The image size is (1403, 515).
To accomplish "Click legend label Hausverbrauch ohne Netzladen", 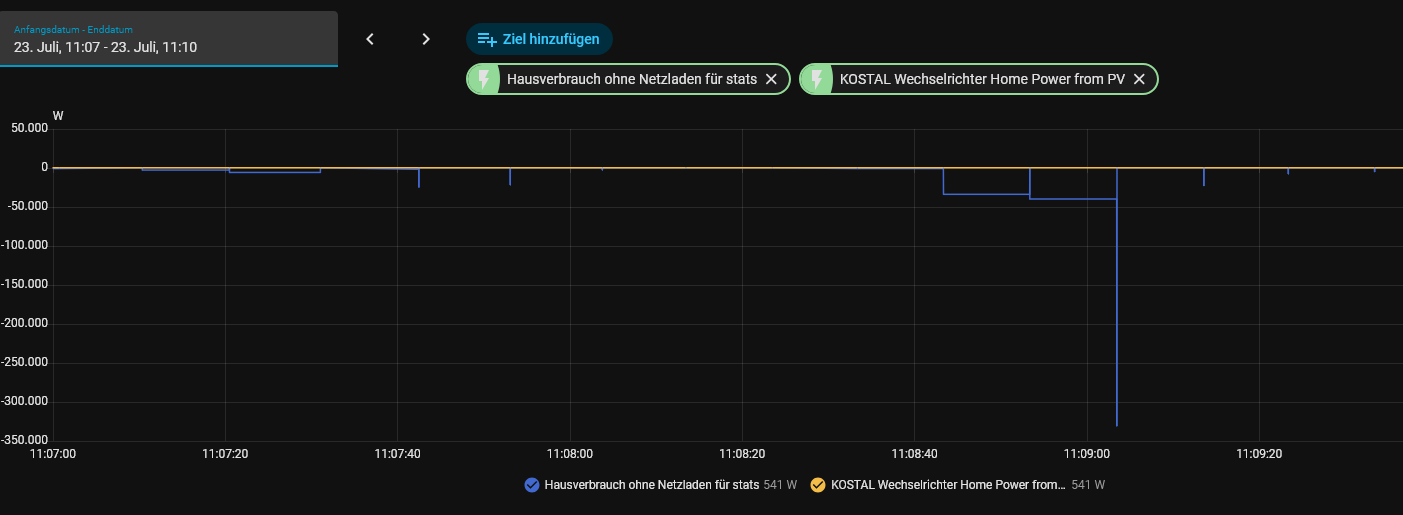I will click(x=651, y=485).
